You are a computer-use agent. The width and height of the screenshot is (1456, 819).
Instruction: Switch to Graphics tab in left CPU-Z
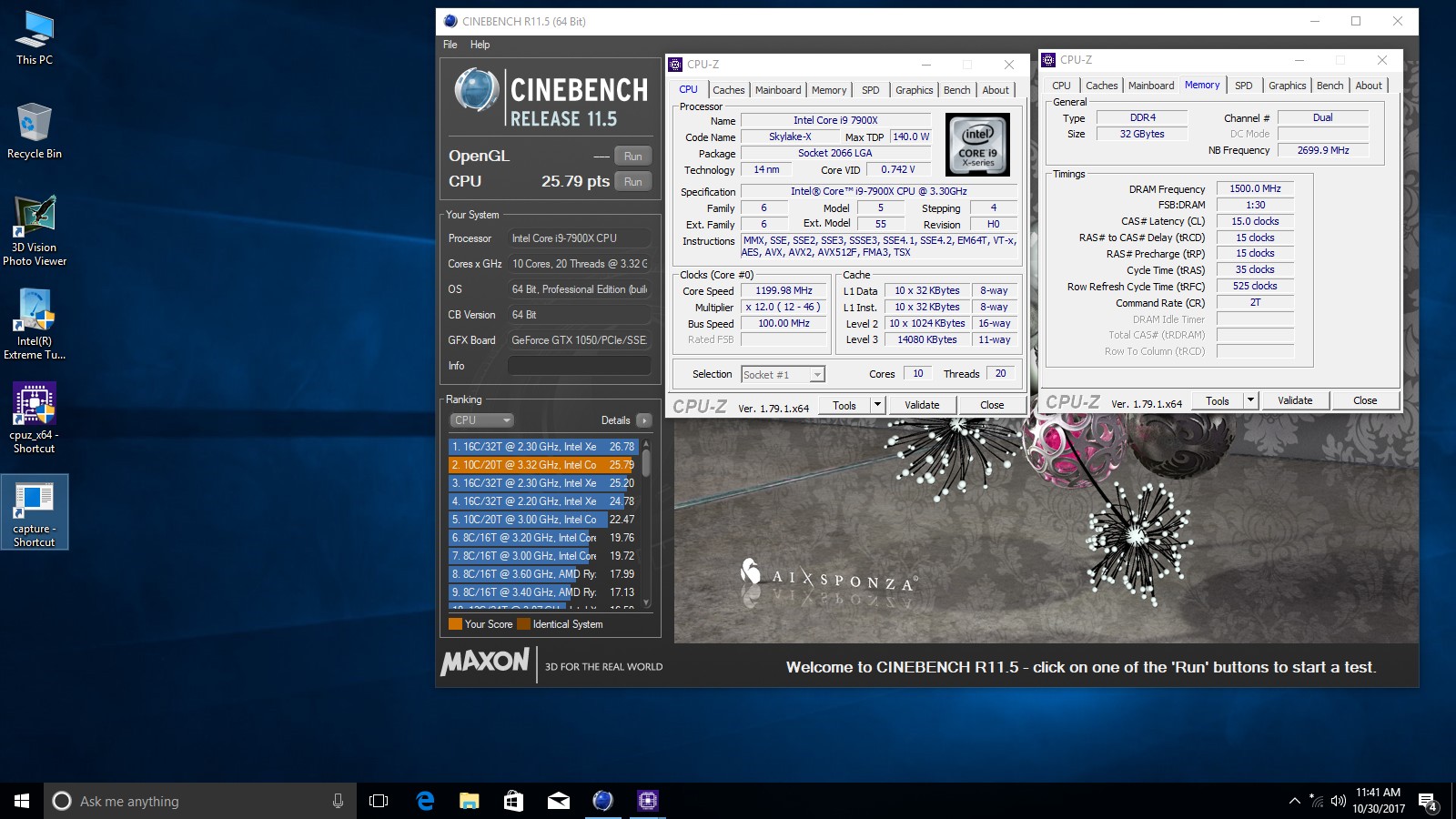click(x=914, y=90)
